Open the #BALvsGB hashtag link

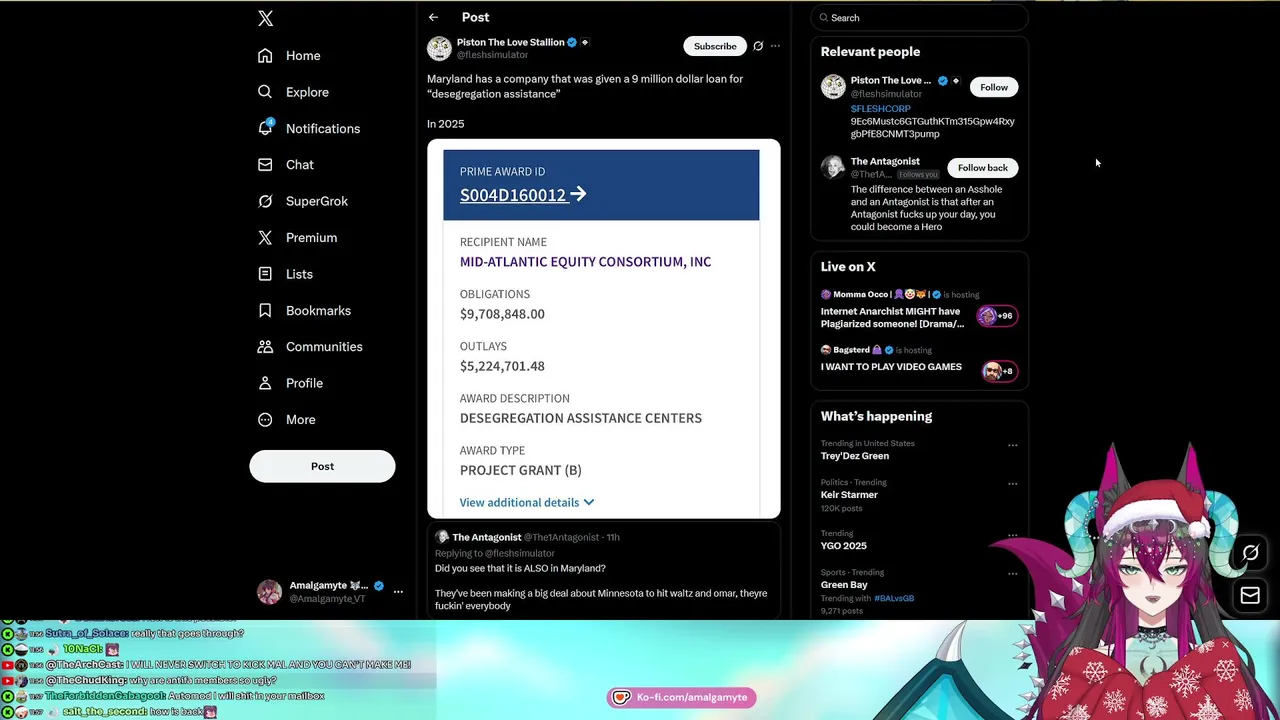[x=894, y=598]
